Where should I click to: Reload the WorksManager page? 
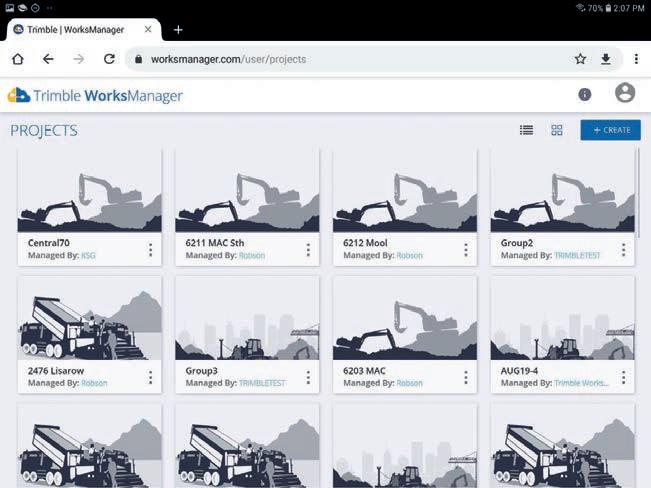point(109,59)
